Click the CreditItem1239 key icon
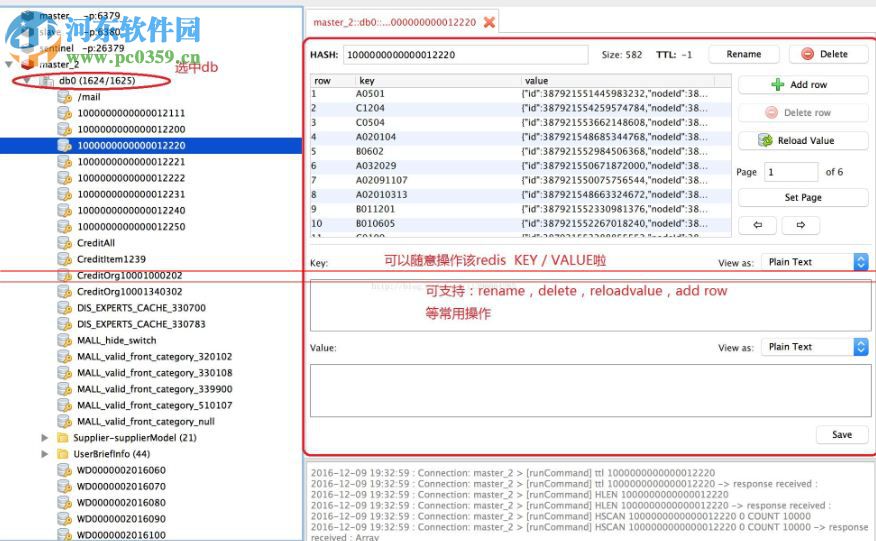 [x=65, y=259]
